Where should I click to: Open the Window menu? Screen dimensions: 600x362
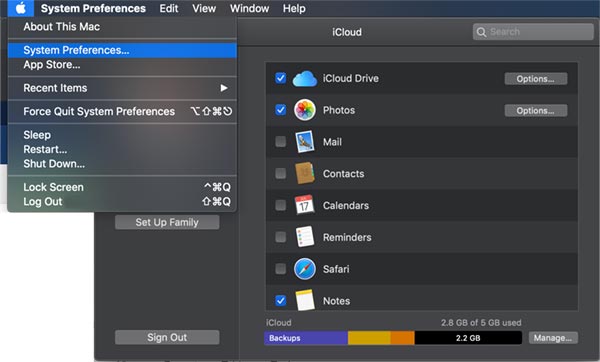(249, 8)
